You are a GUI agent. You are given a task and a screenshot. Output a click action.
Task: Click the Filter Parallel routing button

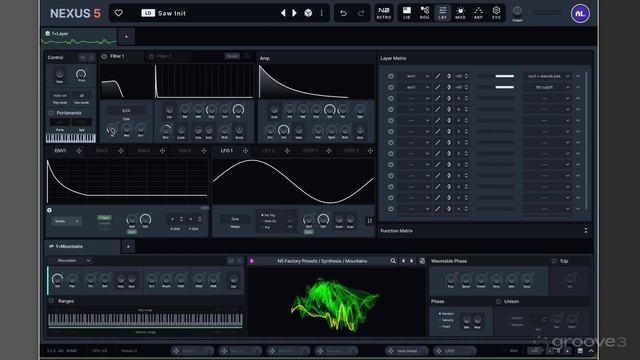pyautogui.click(x=233, y=56)
